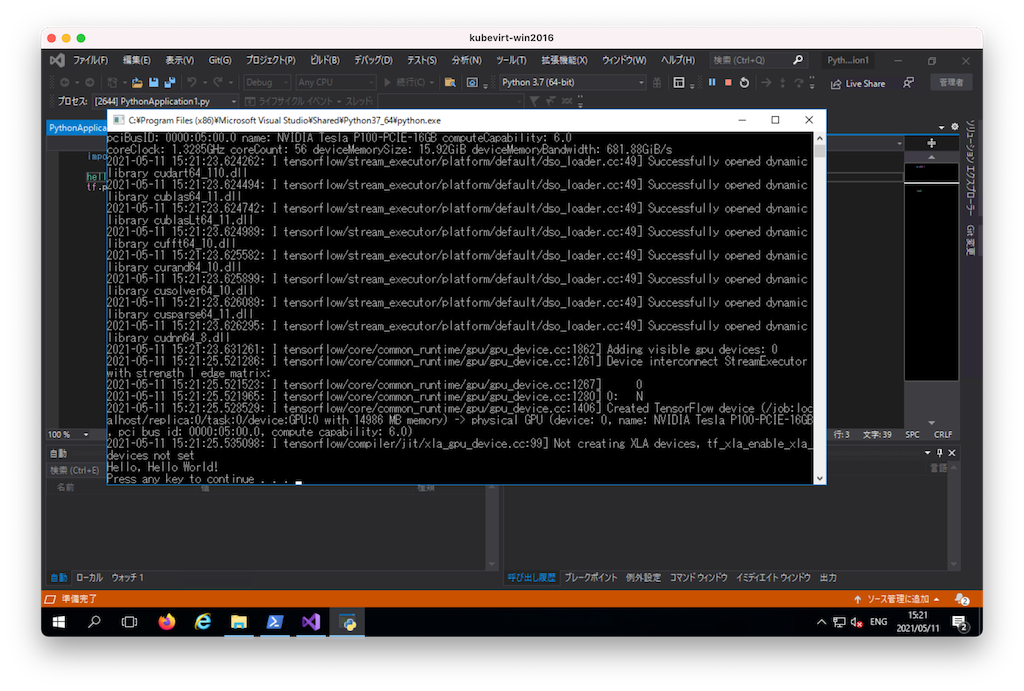Click the Save All icon in toolbar
This screenshot has height=691, width=1024.
point(170,82)
